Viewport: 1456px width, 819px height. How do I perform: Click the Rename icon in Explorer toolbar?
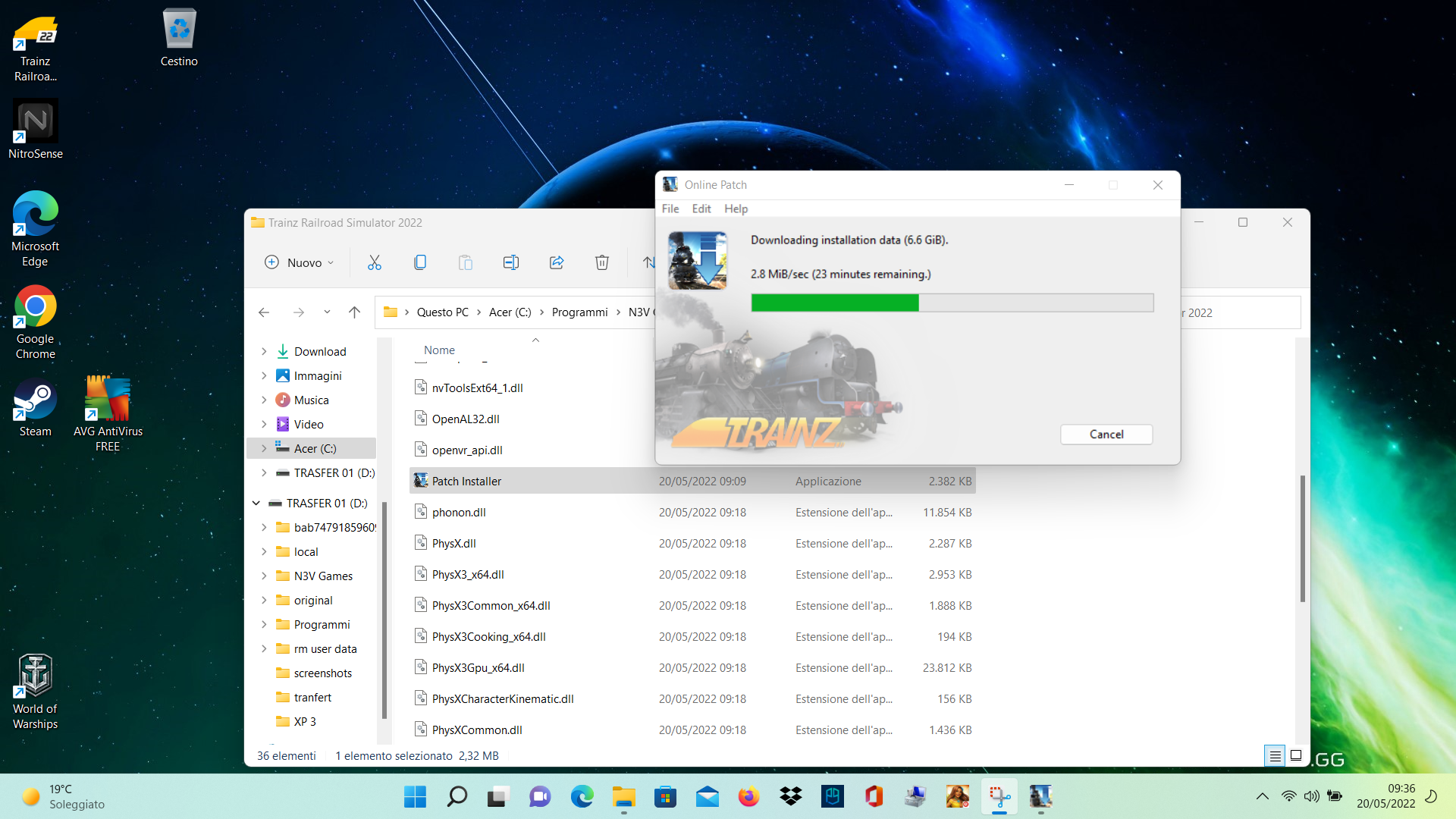[x=511, y=262]
